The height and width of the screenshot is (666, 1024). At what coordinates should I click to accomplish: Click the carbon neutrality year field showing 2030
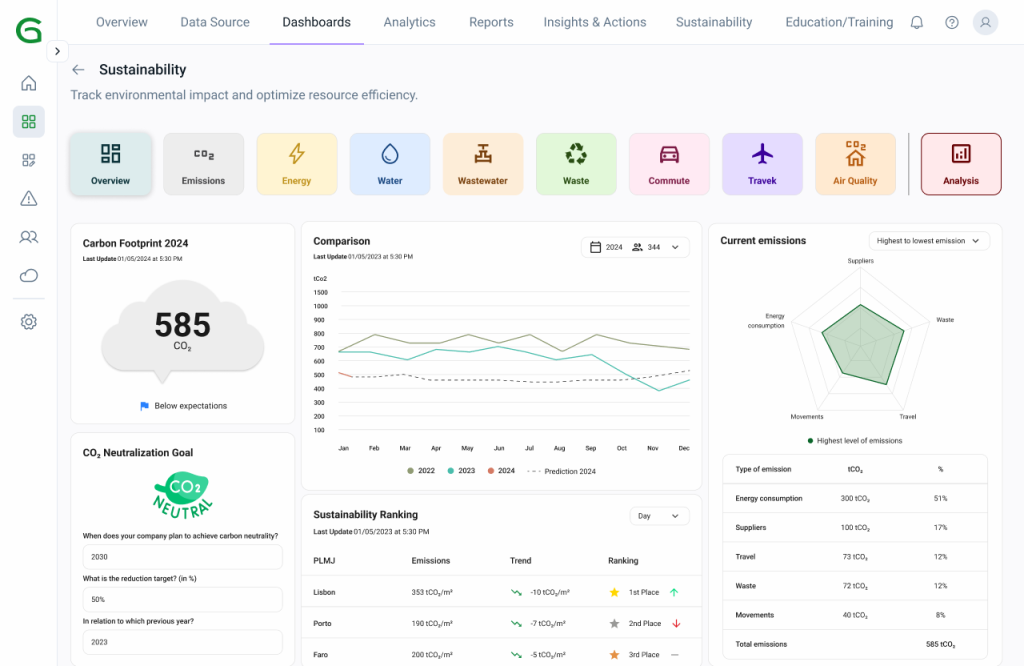click(x=182, y=557)
